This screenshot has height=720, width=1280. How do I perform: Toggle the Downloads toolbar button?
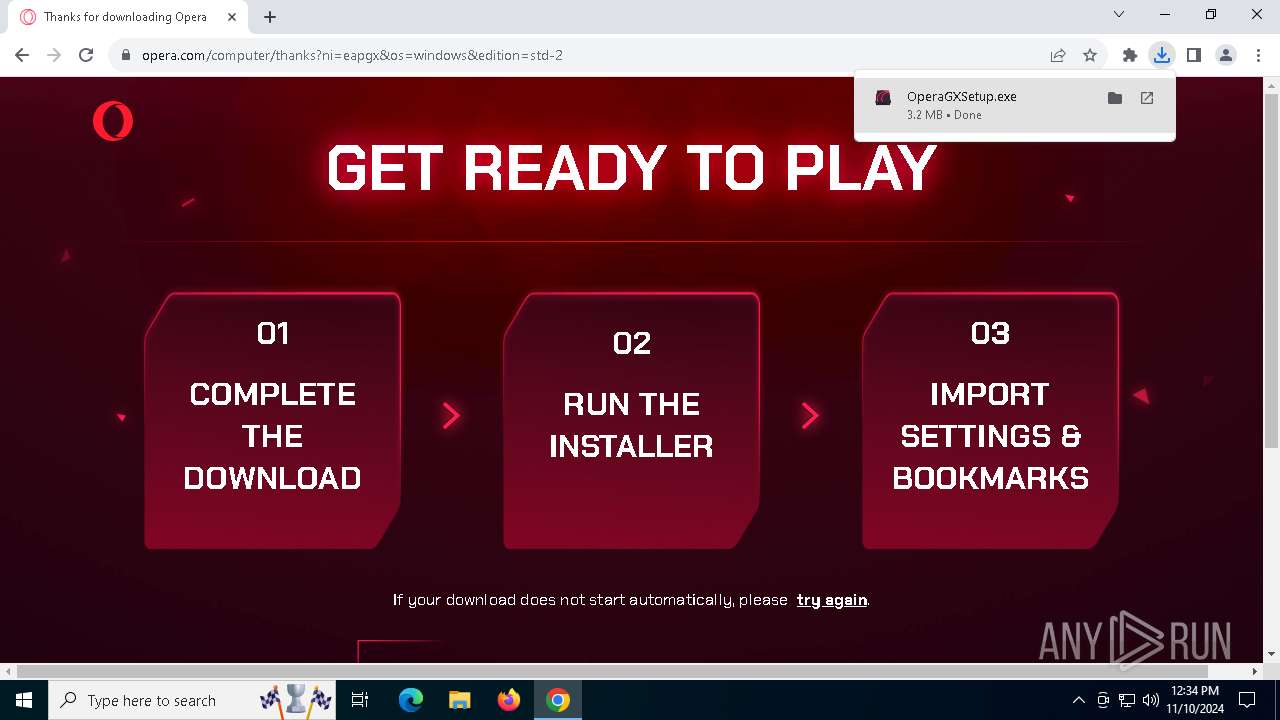pyautogui.click(x=1161, y=55)
